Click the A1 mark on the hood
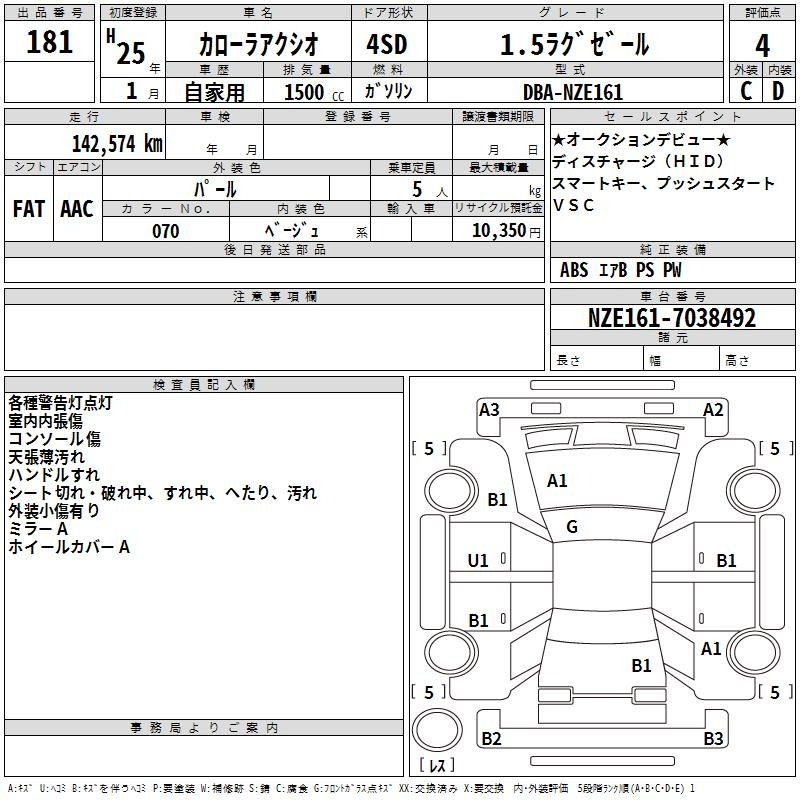This screenshot has width=800, height=800. (x=557, y=481)
